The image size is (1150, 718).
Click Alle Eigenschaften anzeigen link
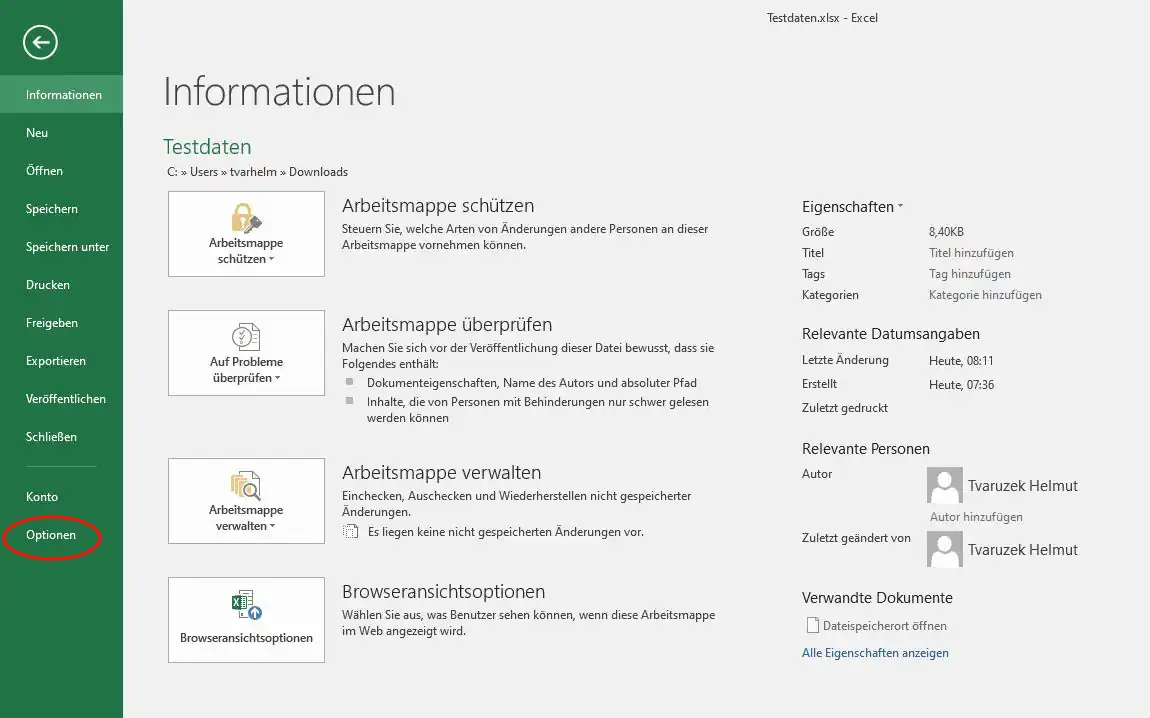point(875,653)
